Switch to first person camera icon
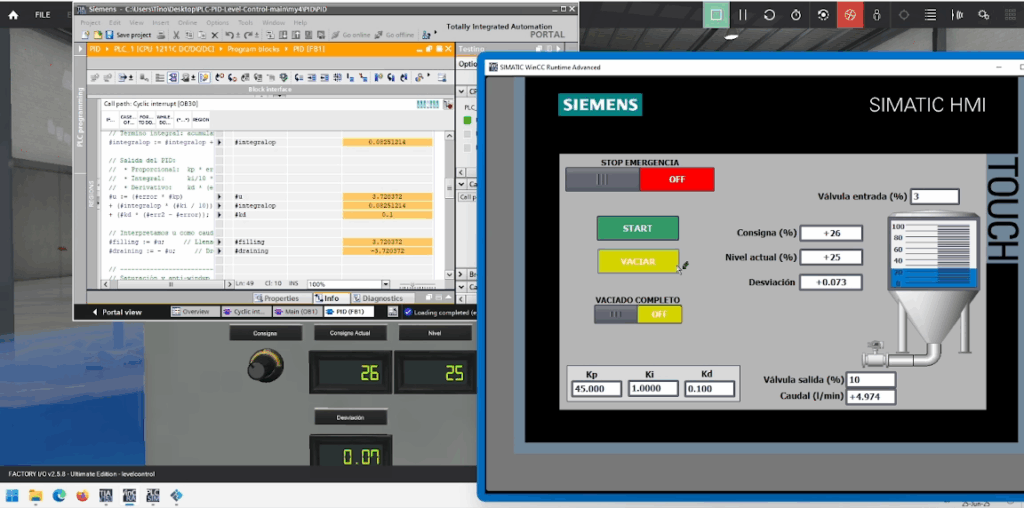The width and height of the screenshot is (1024, 508). [x=876, y=14]
